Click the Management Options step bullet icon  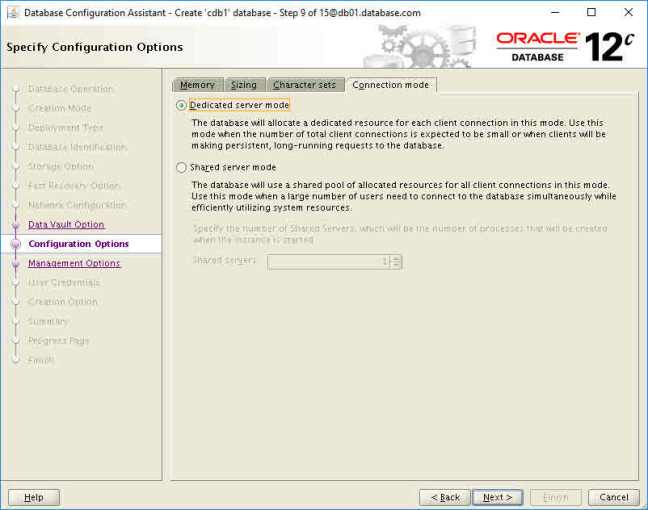pyautogui.click(x=16, y=264)
